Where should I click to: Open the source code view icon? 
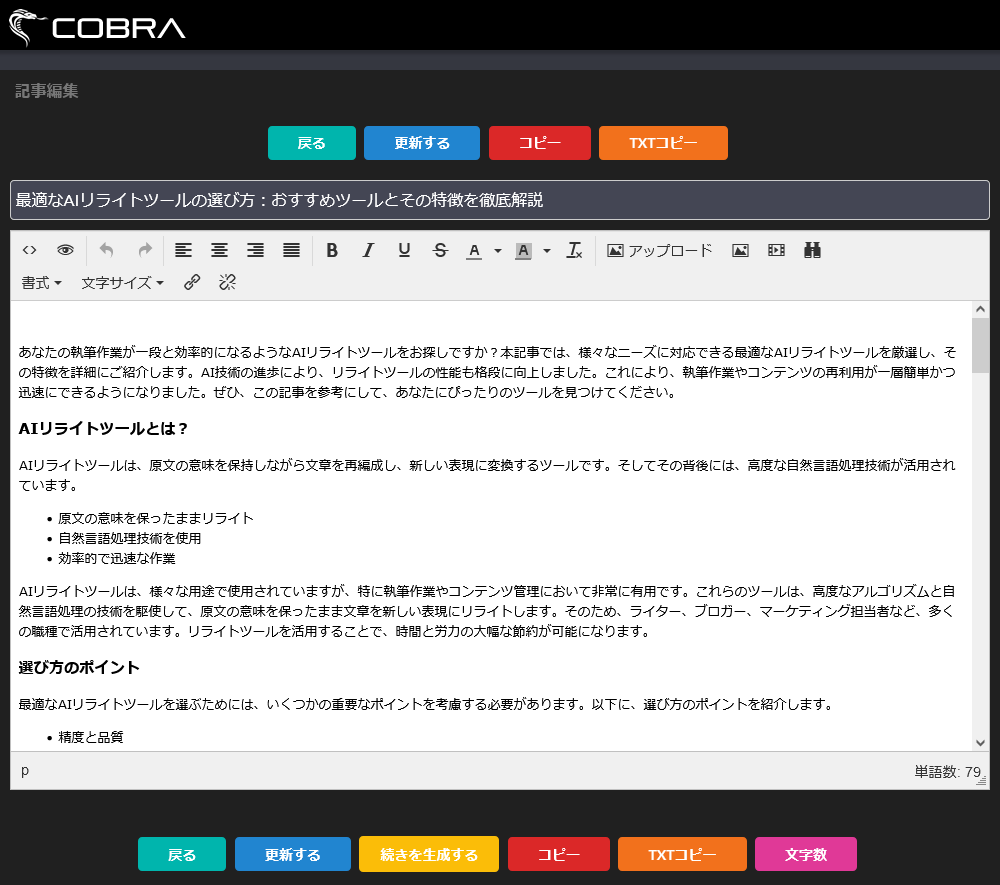pyautogui.click(x=29, y=250)
